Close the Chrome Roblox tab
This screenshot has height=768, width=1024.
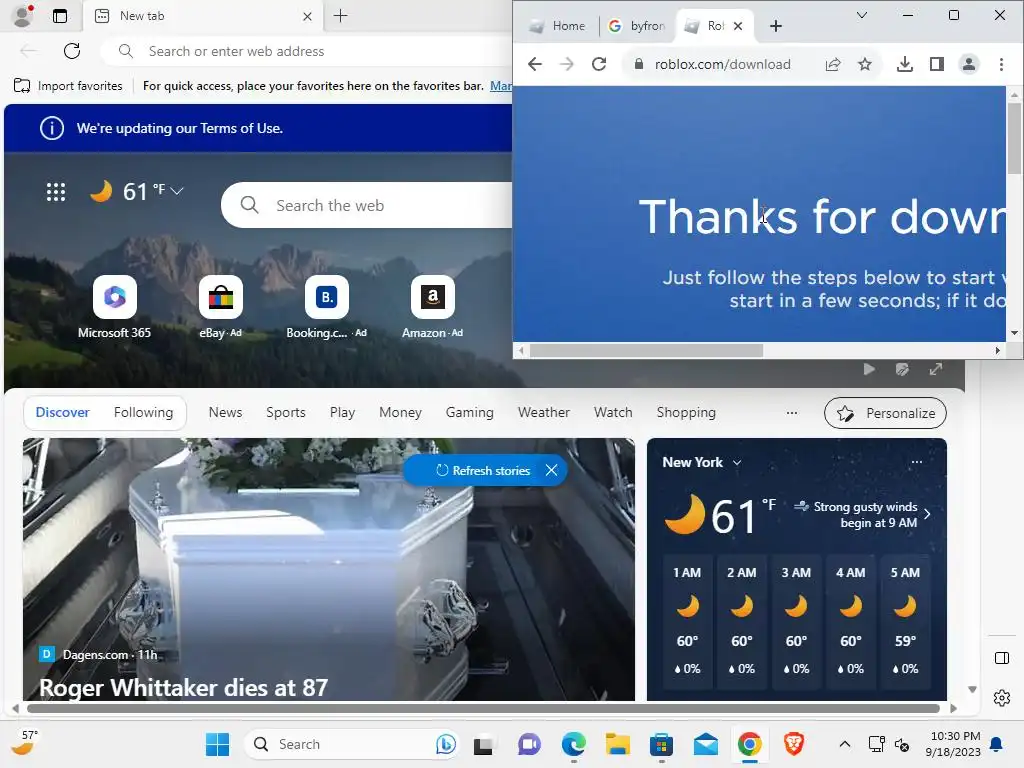(738, 26)
